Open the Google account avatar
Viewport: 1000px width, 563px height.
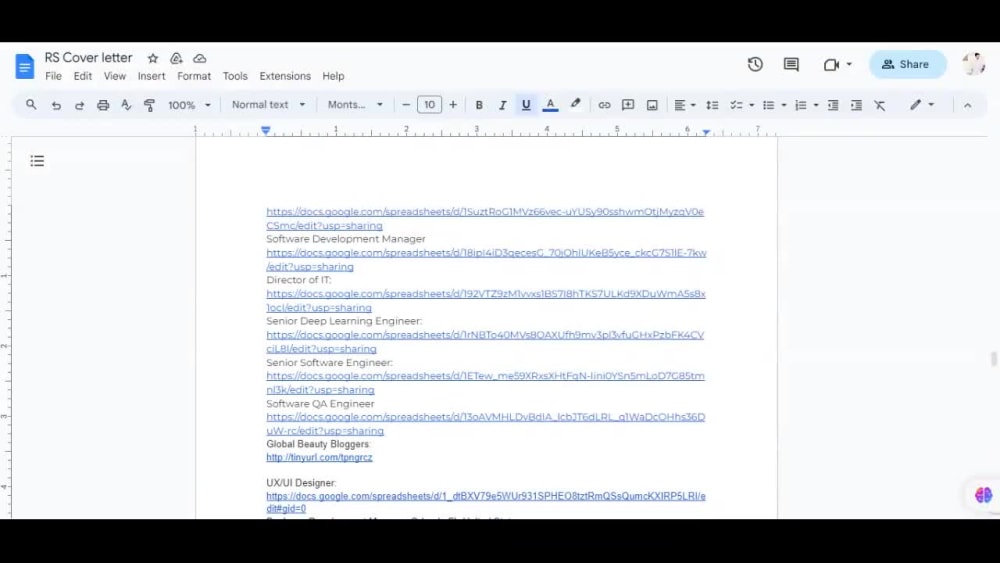pyautogui.click(x=973, y=64)
